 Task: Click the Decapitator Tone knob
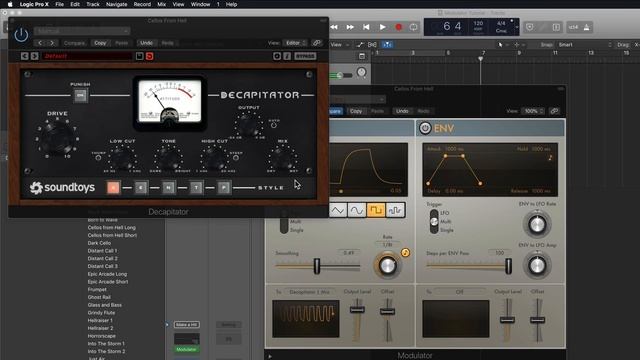(169, 158)
